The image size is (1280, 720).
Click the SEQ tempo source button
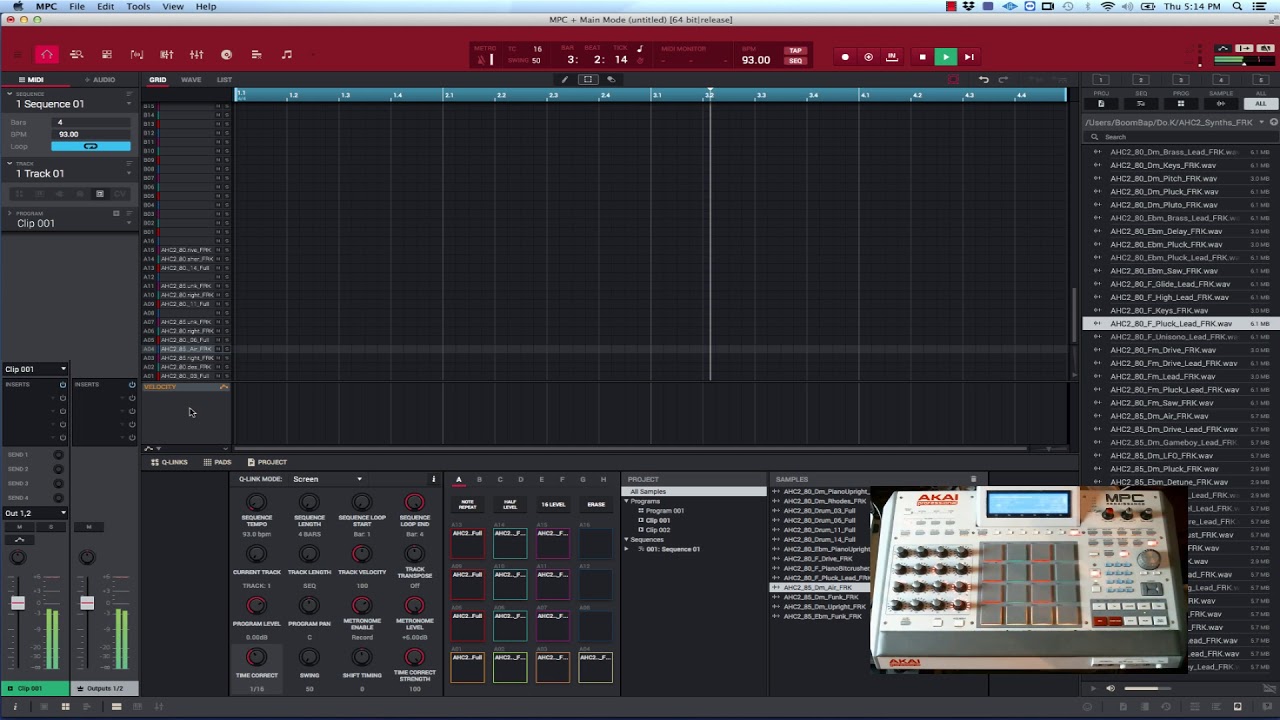tap(795, 60)
